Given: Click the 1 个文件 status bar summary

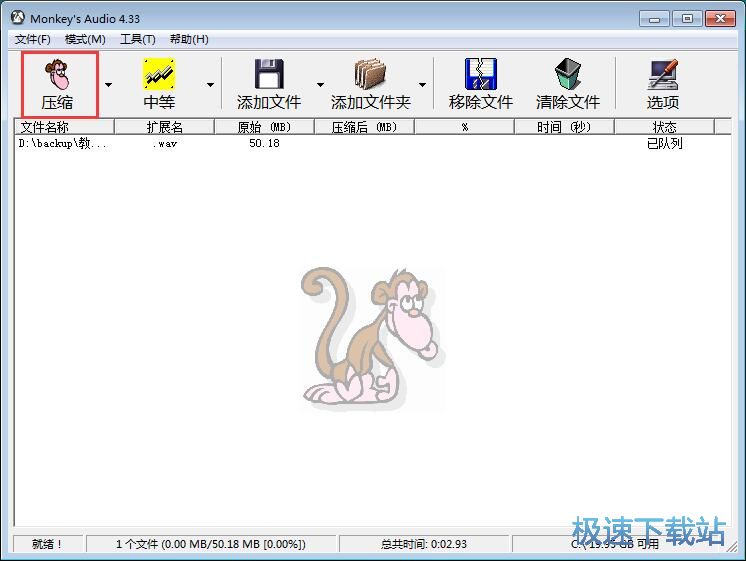Looking at the screenshot, I should (x=211, y=544).
